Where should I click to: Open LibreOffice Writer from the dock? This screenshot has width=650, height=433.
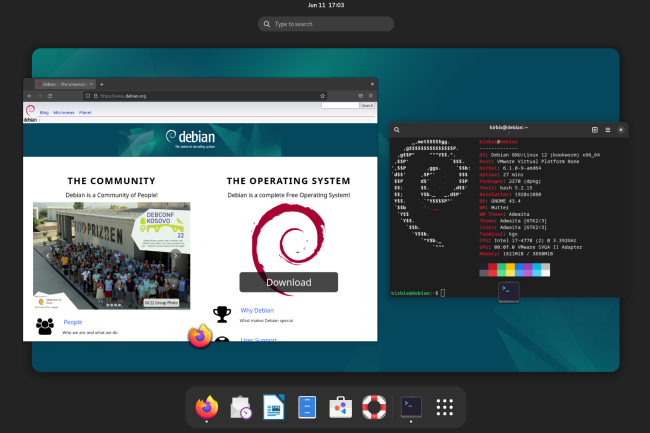274,407
